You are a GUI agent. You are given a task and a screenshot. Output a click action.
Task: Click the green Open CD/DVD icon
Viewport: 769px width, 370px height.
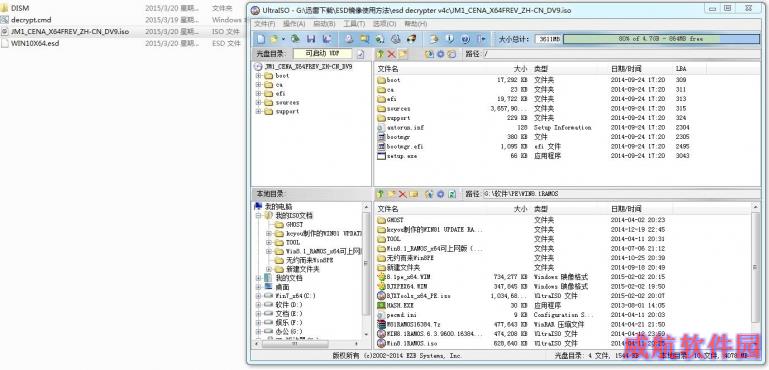295,39
